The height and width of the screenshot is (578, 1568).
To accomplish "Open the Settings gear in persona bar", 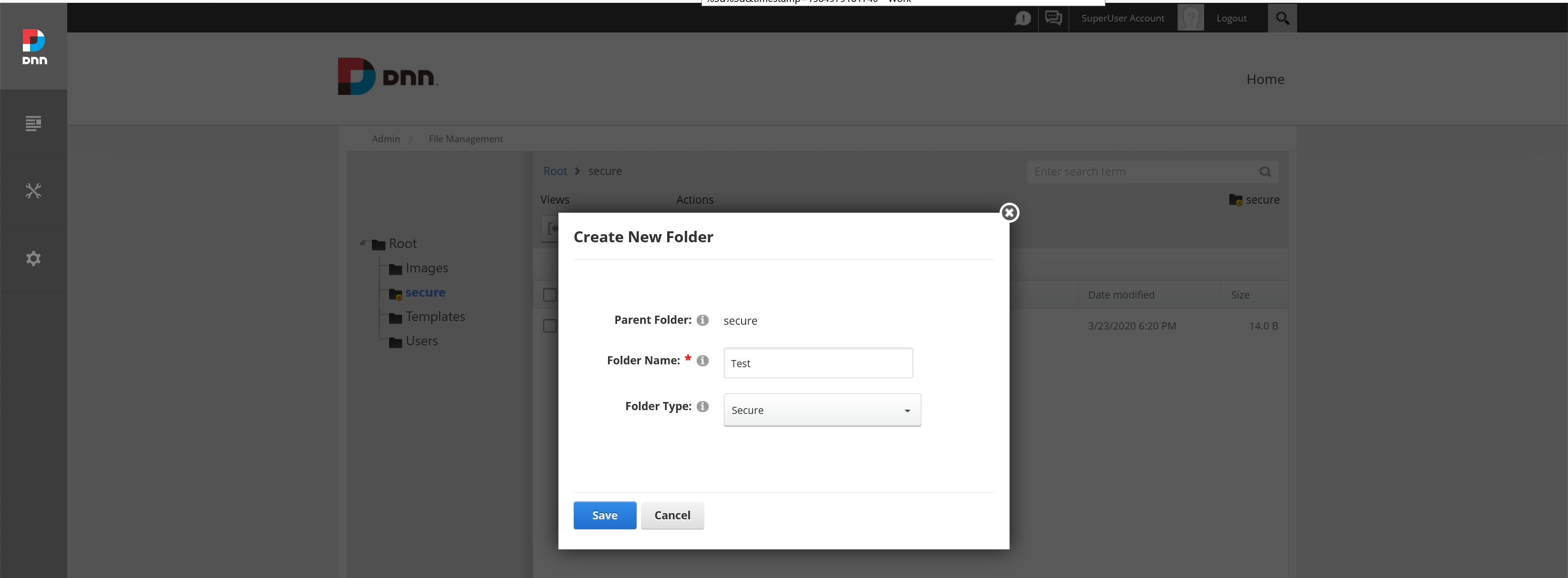I will 33,258.
